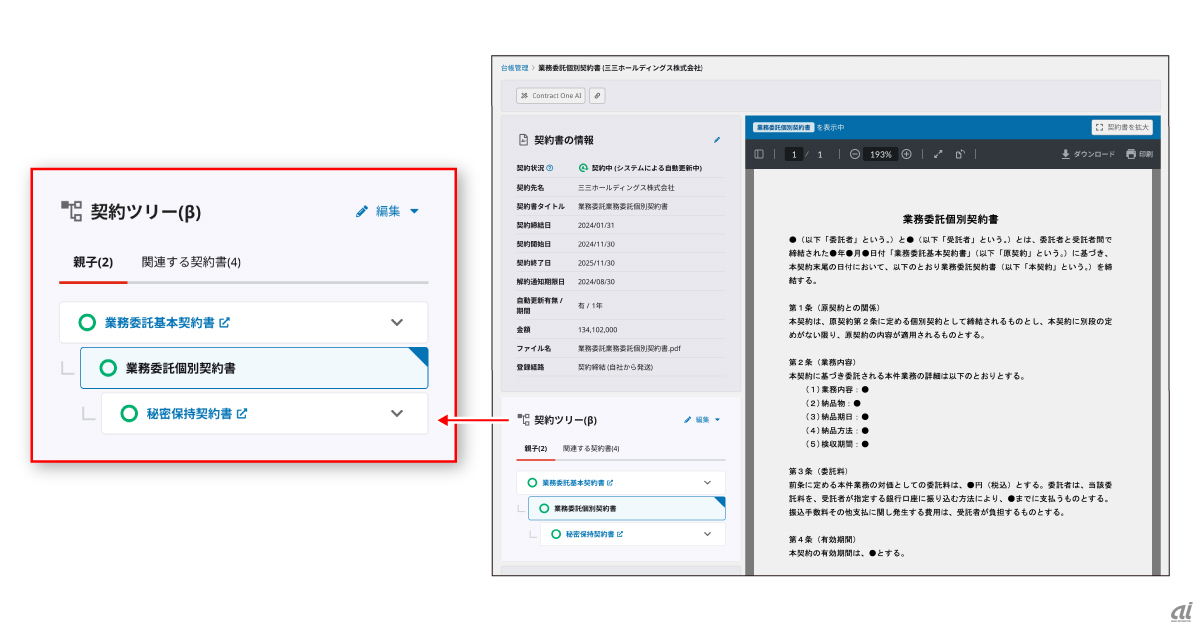Expand 秘密保持契約書 chevron in the app window
1200x630 pixels.
tap(708, 534)
